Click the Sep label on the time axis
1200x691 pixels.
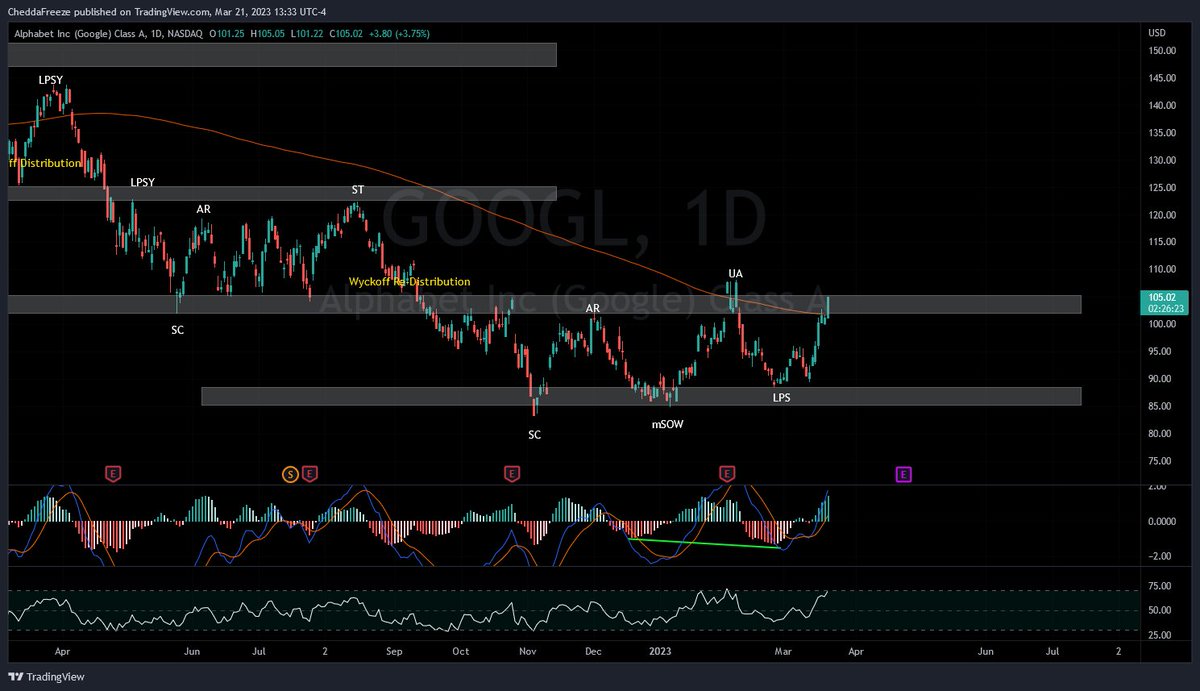point(393,651)
